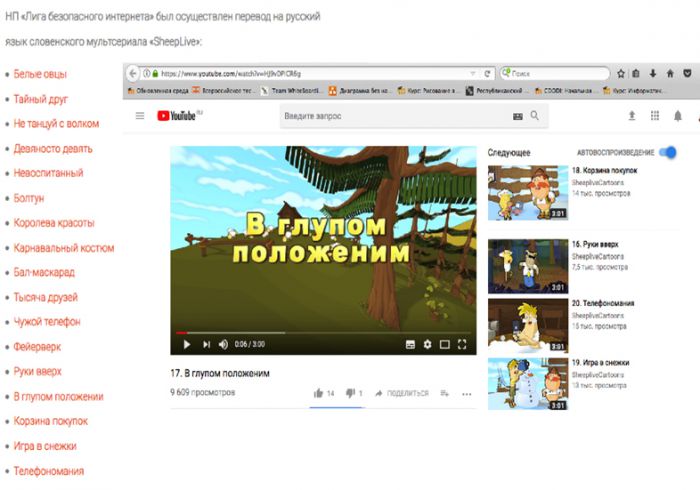Screen dimensions: 700x490
Task: Open URL history dropdown arrow in address bar
Action: pyautogui.click(x=473, y=74)
